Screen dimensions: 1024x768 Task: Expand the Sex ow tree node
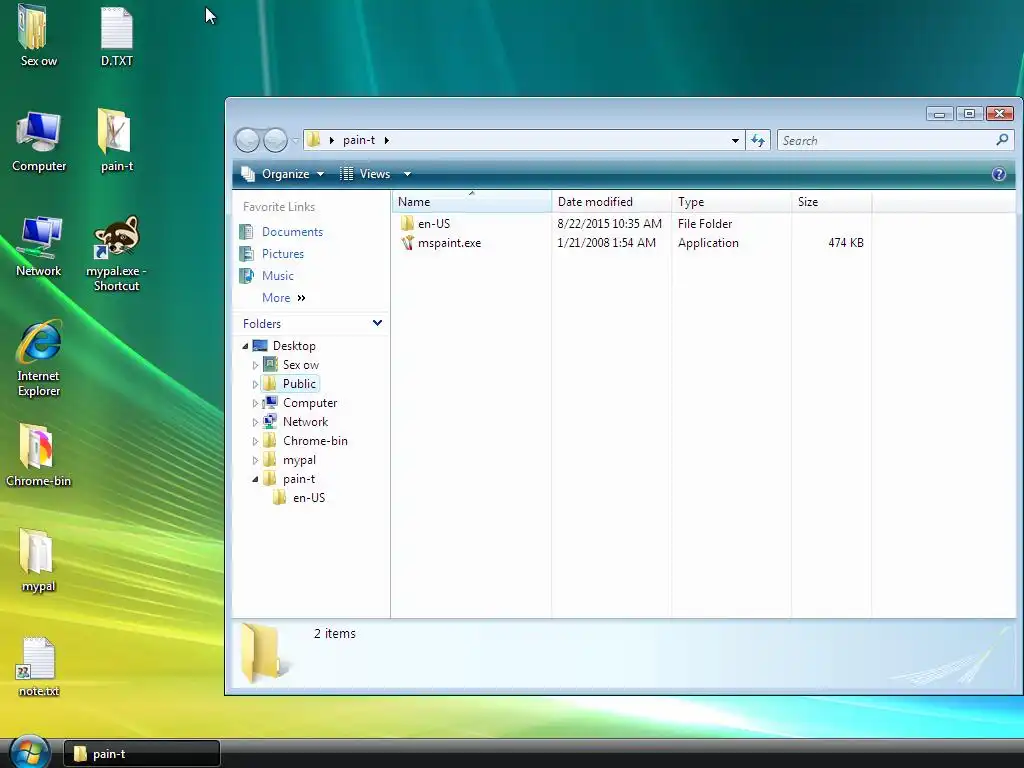pyautogui.click(x=255, y=365)
